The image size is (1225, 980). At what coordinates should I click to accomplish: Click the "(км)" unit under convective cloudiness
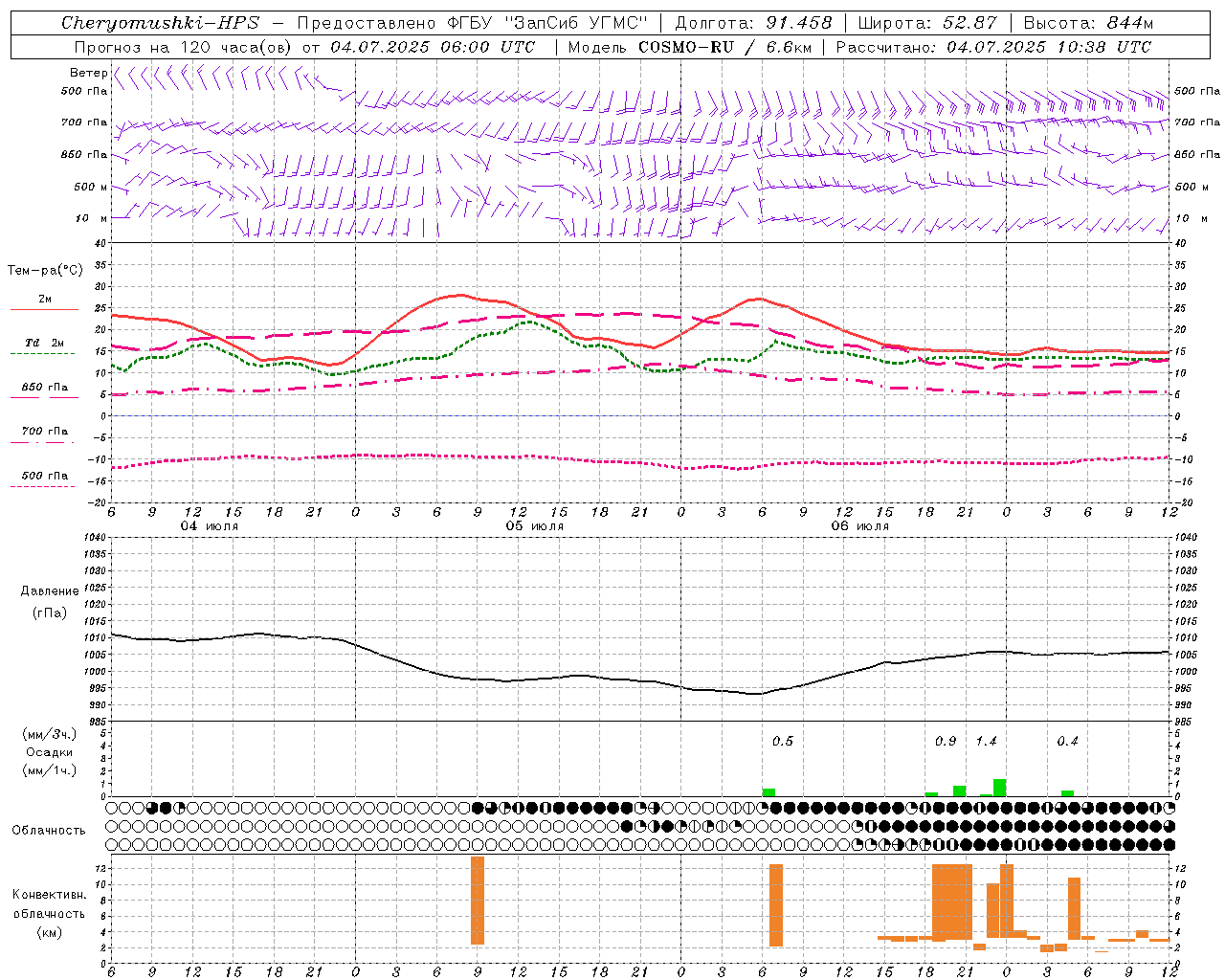click(x=50, y=932)
